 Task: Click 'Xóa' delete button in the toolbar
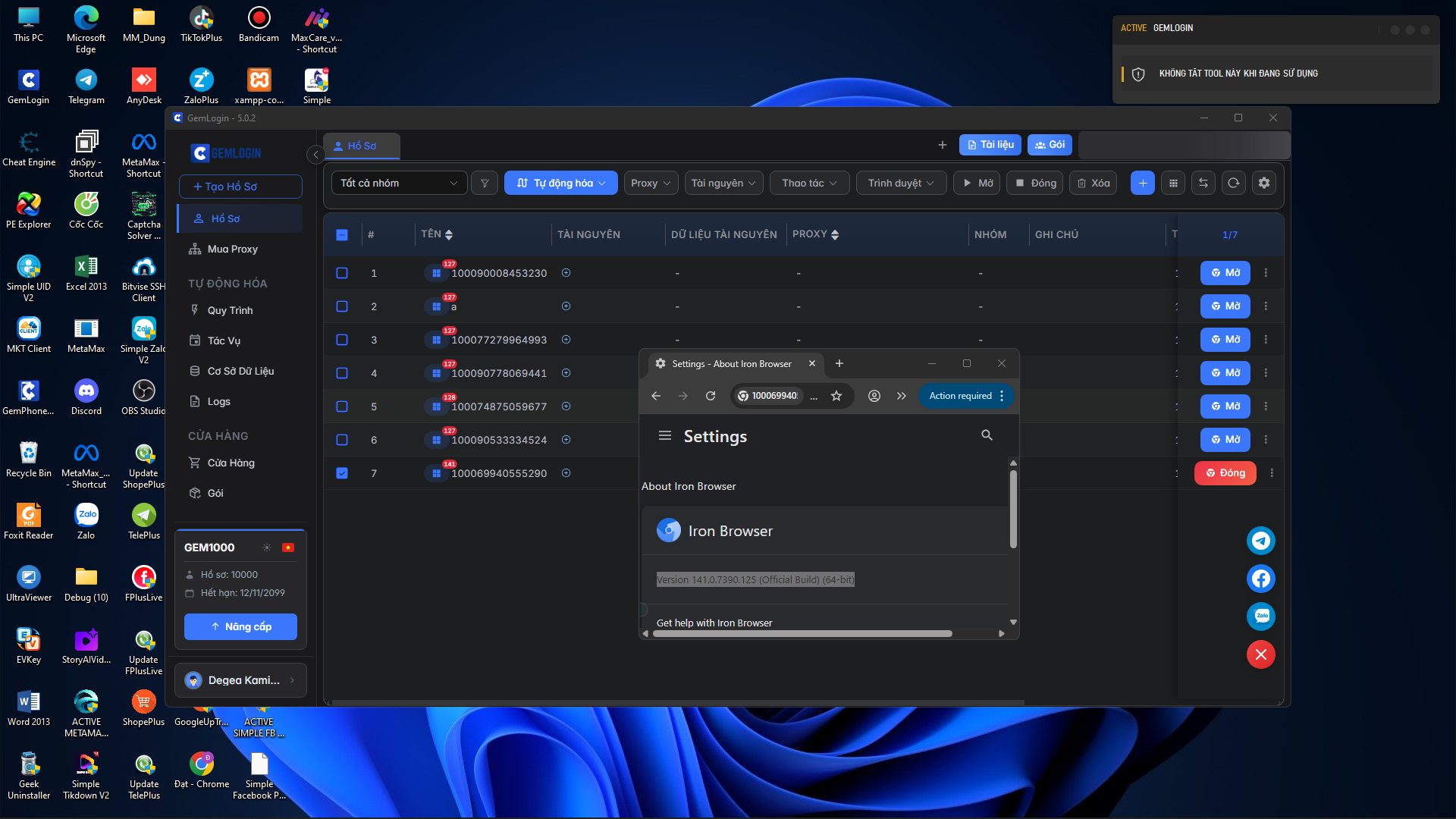pos(1093,183)
